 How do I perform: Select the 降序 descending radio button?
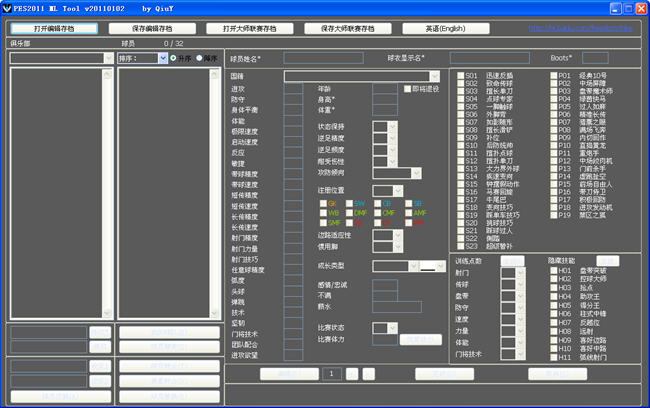coord(200,58)
